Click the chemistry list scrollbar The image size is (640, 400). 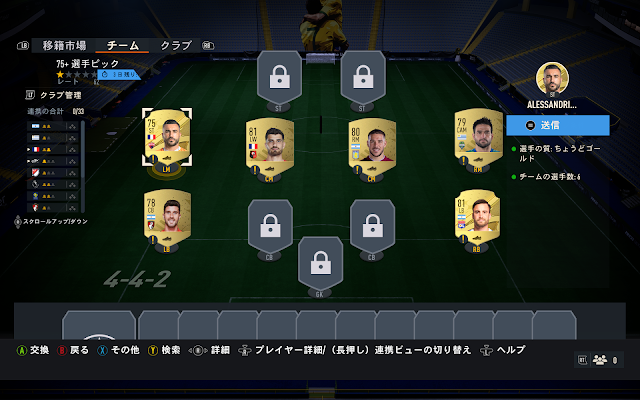point(83,167)
